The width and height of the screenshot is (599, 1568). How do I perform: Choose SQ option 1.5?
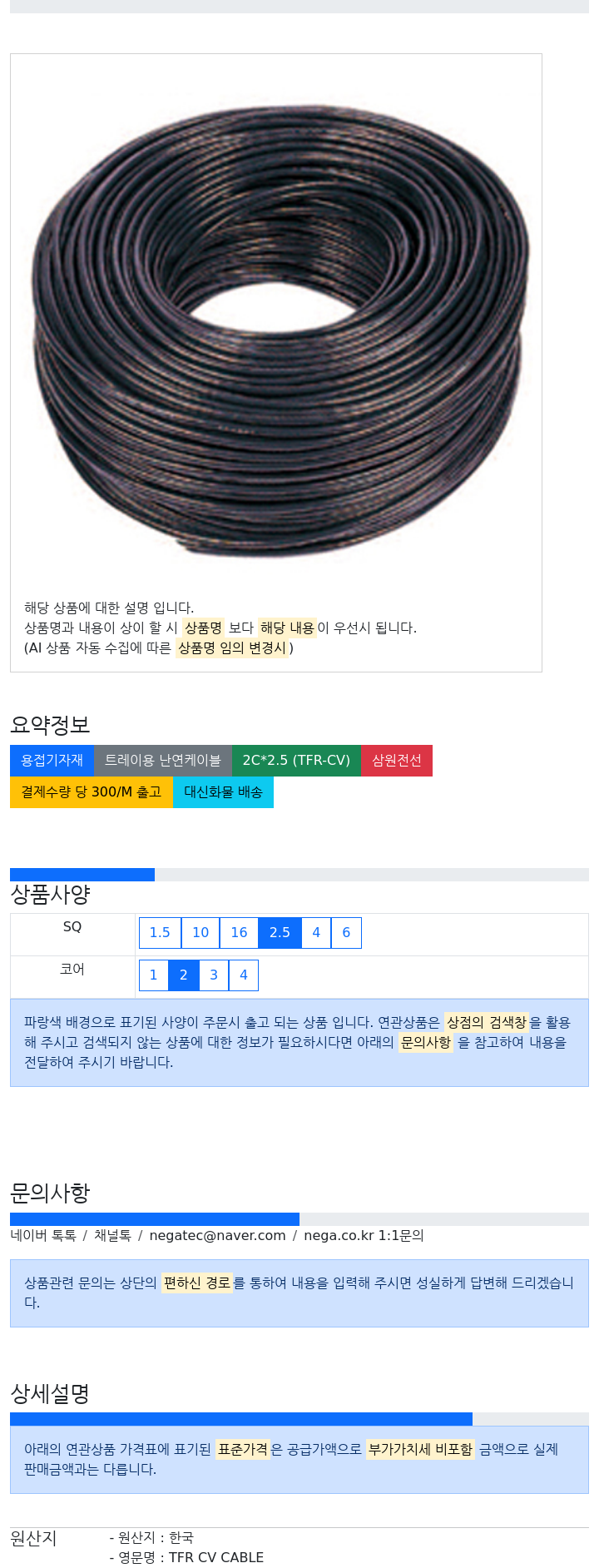click(160, 933)
